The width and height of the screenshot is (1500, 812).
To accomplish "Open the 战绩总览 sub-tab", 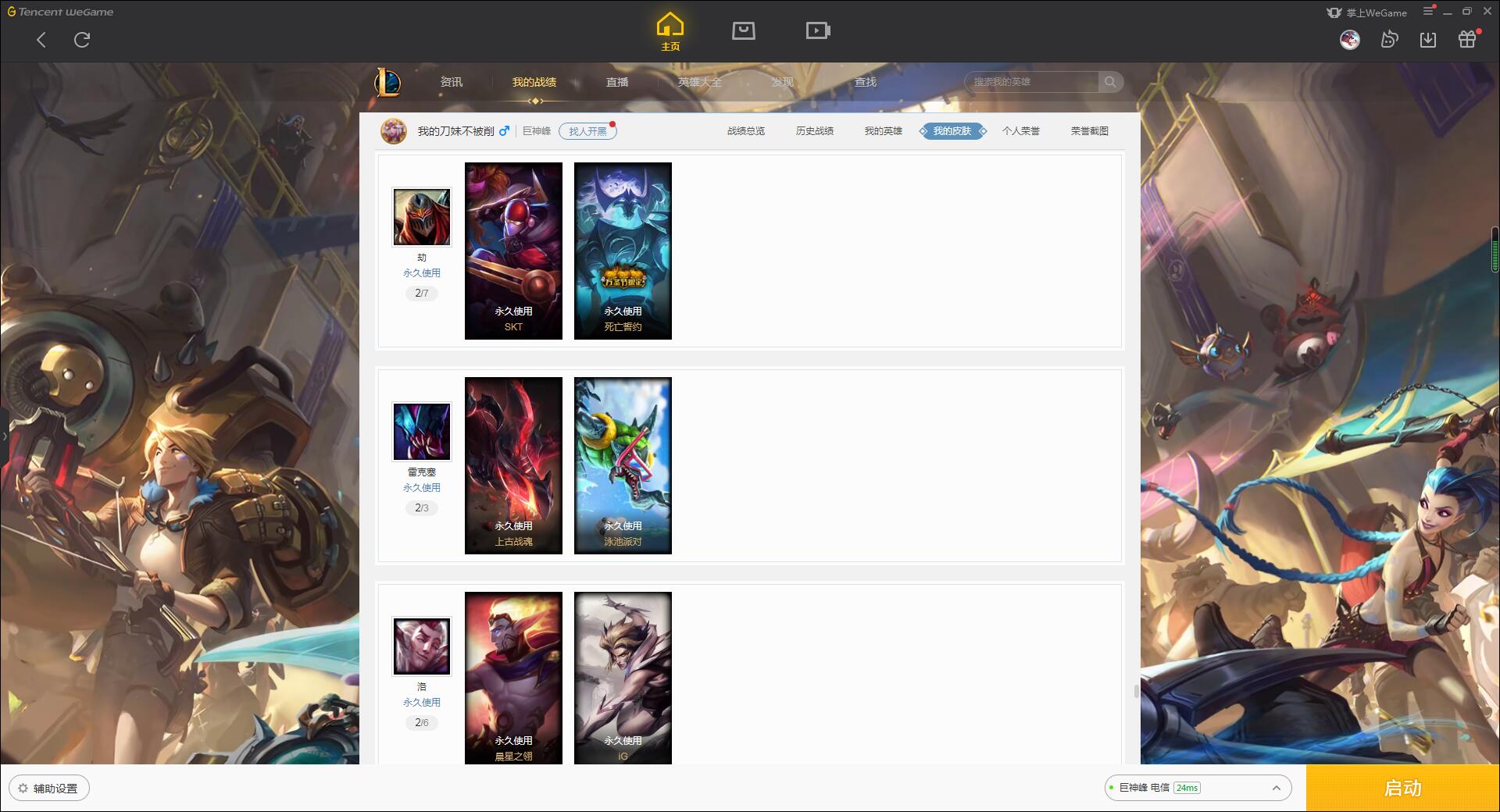I will [x=746, y=131].
